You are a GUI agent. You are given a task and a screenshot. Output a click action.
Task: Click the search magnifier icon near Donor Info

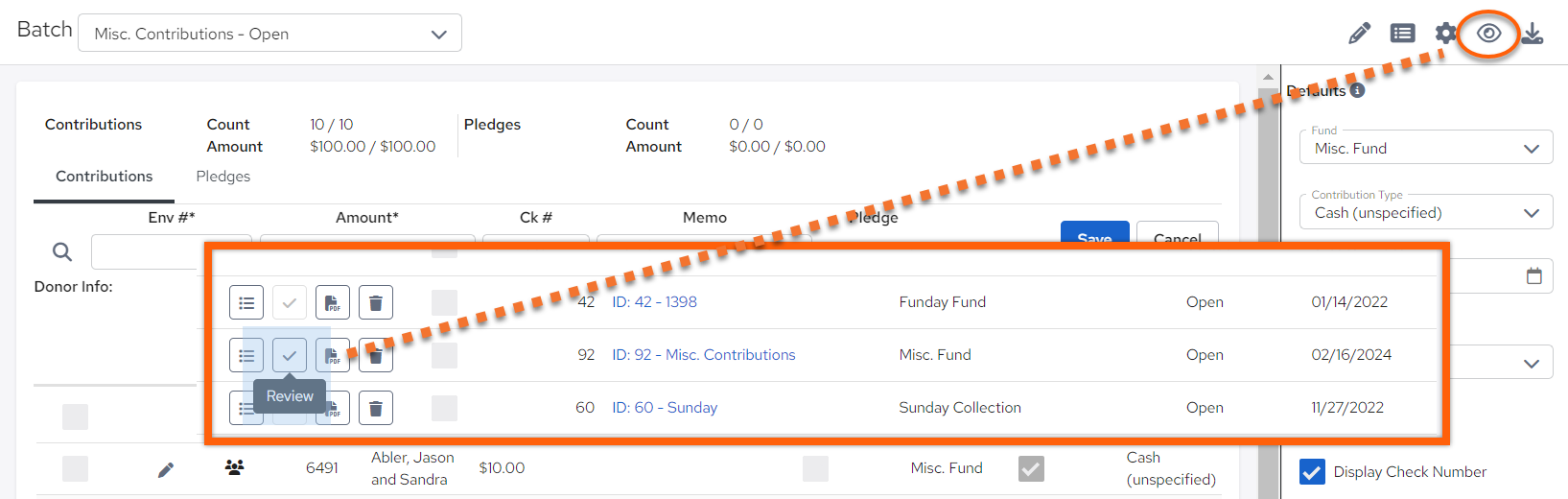[x=62, y=251]
